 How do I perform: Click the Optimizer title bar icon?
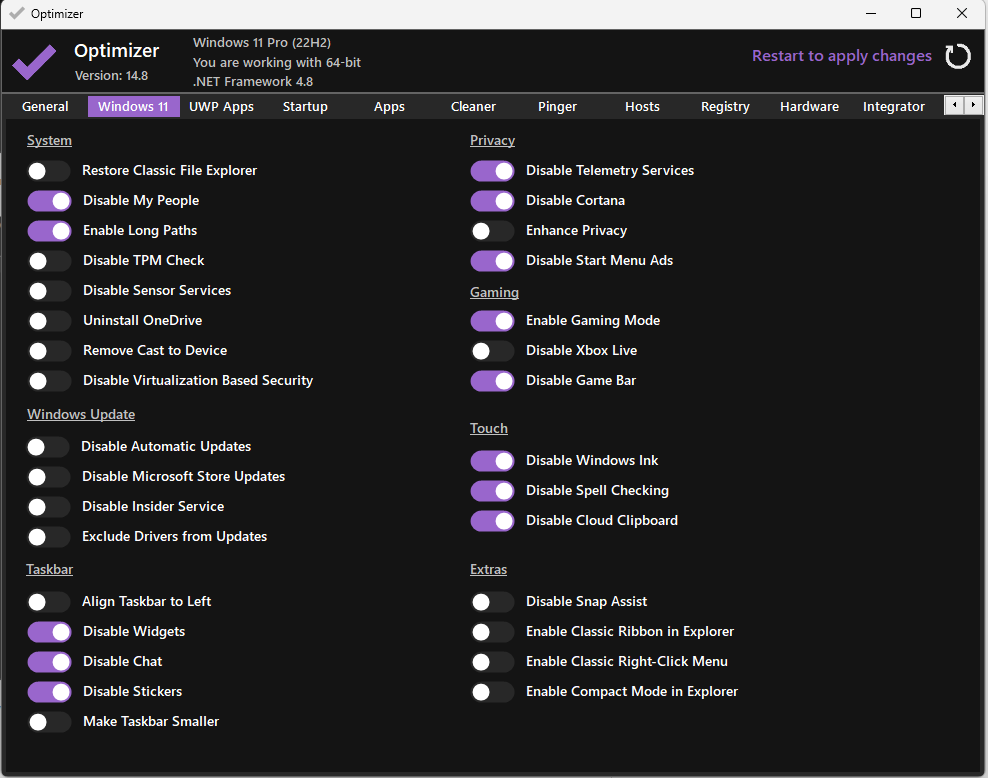coord(16,14)
